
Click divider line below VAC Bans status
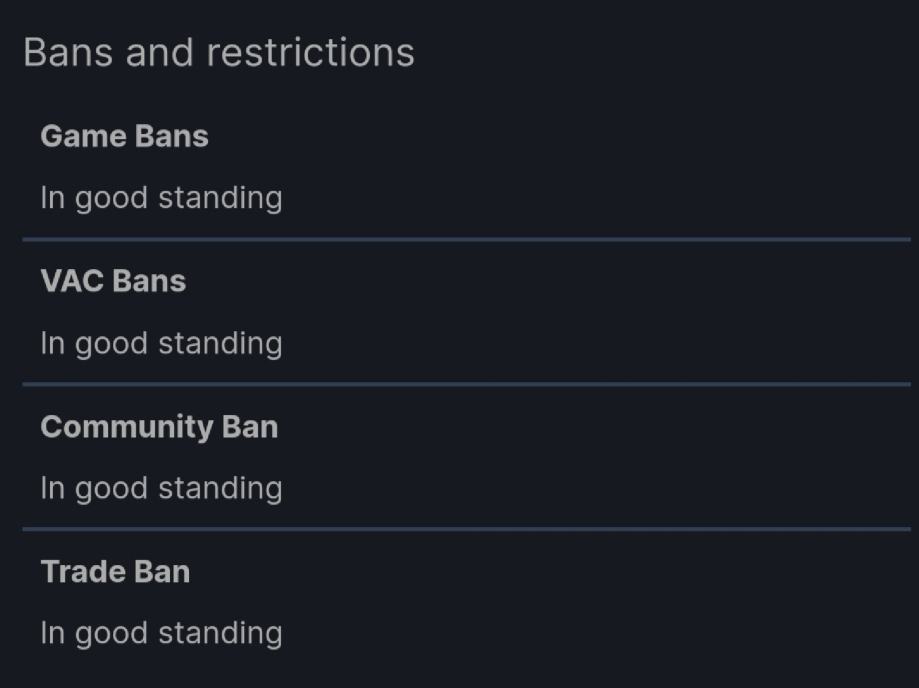466,384
